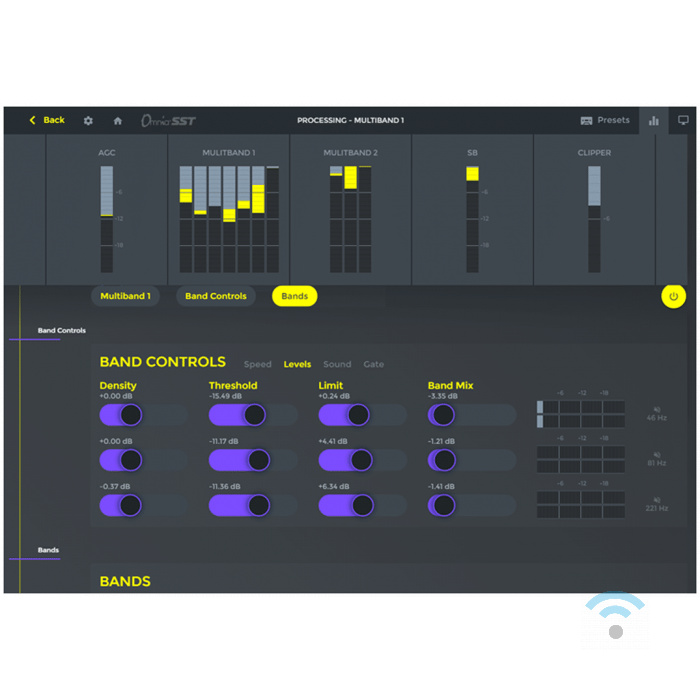Open the settings gear icon
Screen dimensions: 700x700
[88, 120]
